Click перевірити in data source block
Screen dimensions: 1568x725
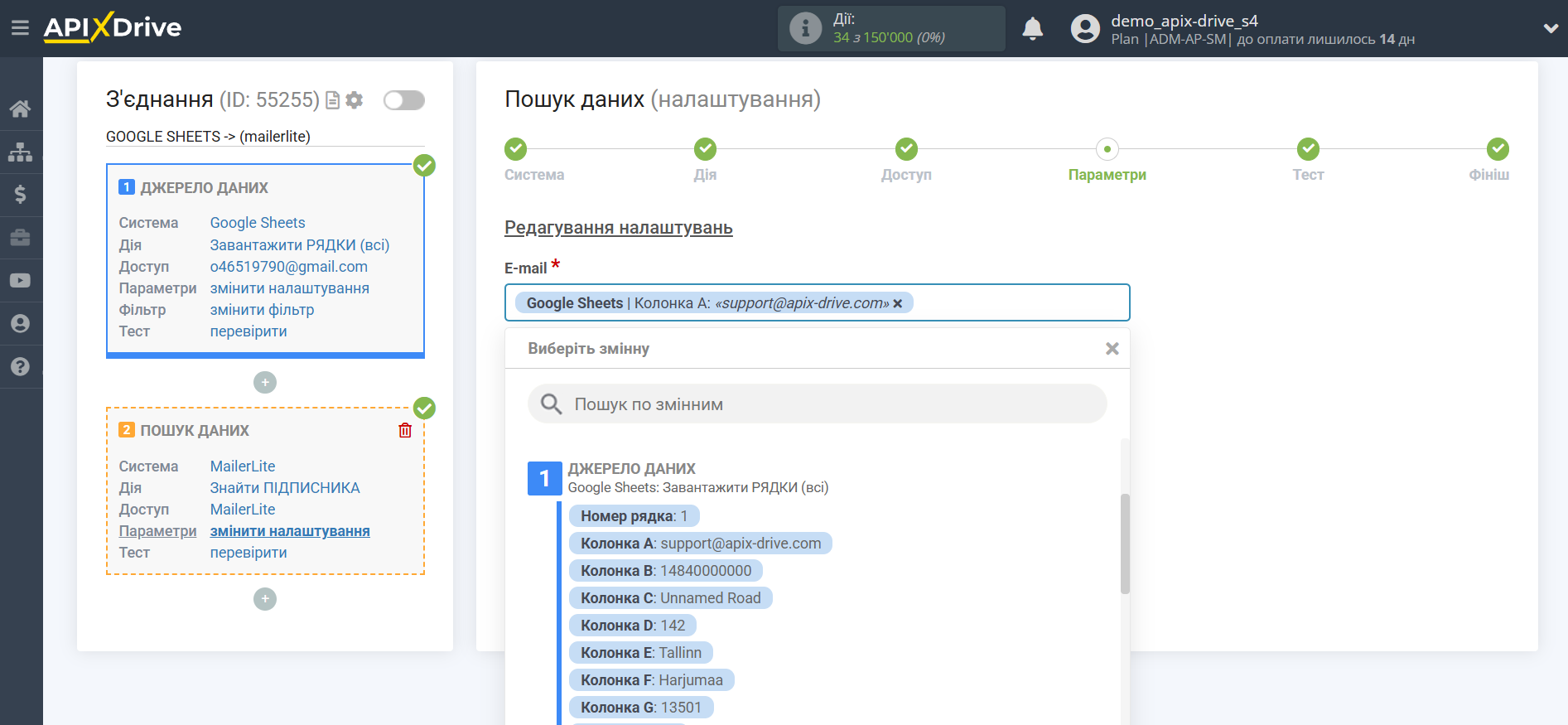click(x=248, y=331)
